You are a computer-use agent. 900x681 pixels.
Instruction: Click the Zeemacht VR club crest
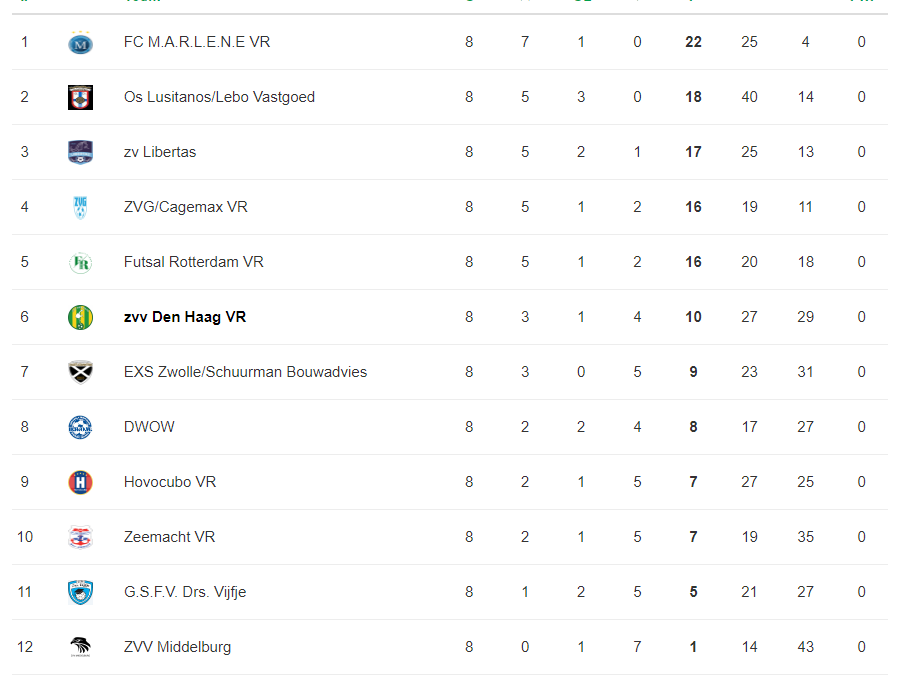80,537
